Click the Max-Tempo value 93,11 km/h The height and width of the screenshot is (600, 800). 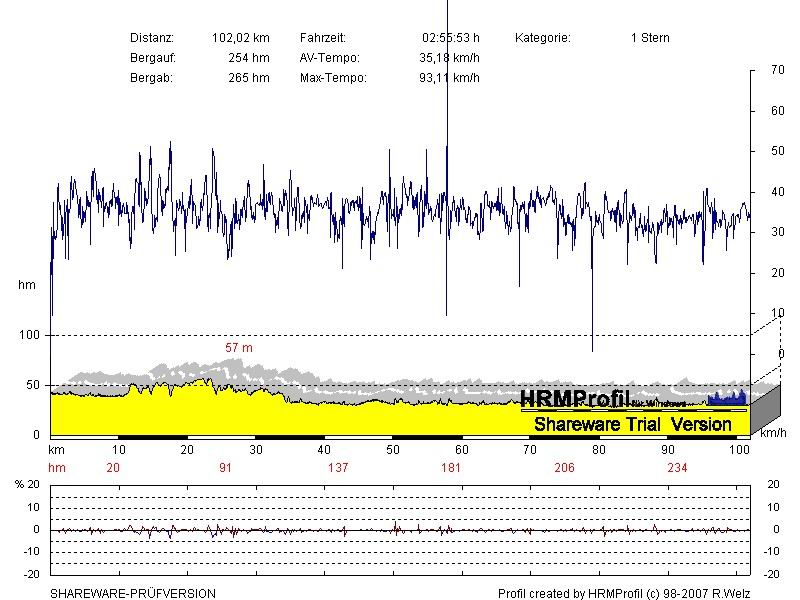449,78
